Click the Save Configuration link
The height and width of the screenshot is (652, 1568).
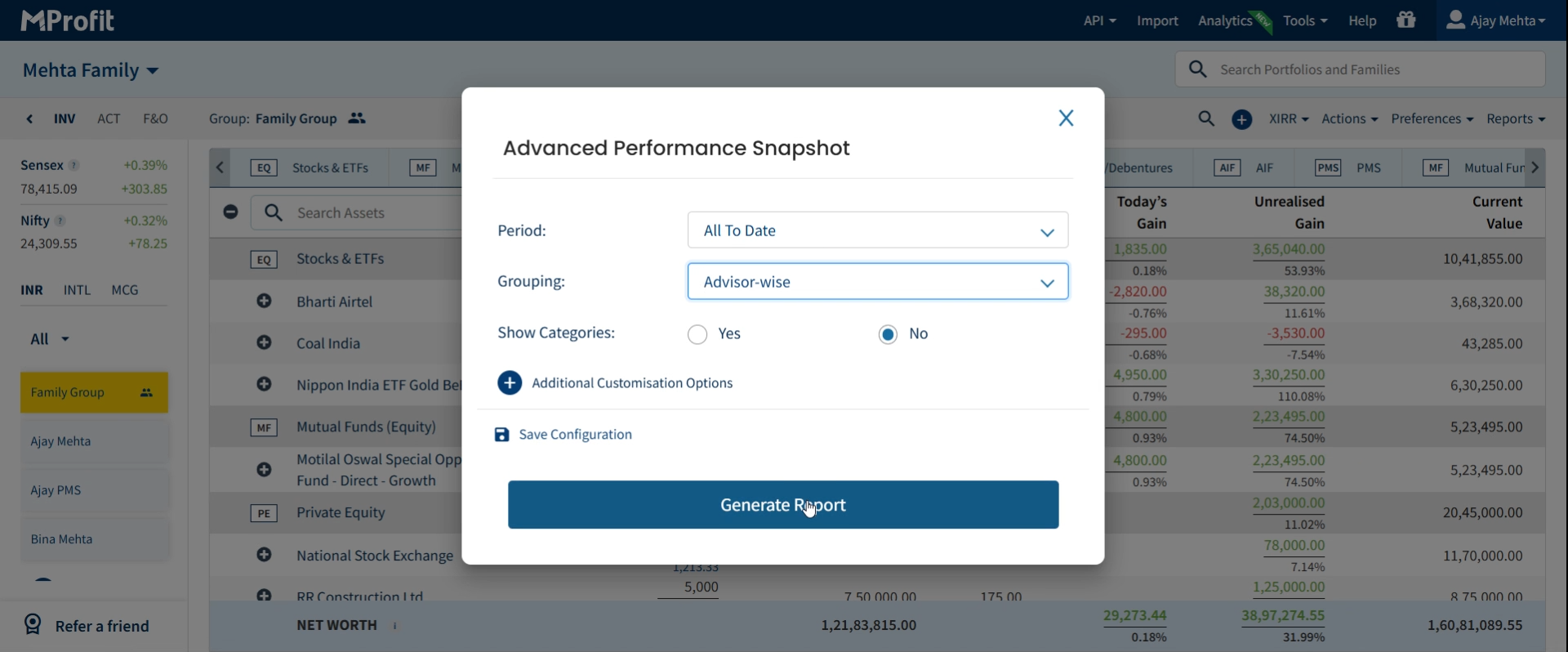(575, 435)
